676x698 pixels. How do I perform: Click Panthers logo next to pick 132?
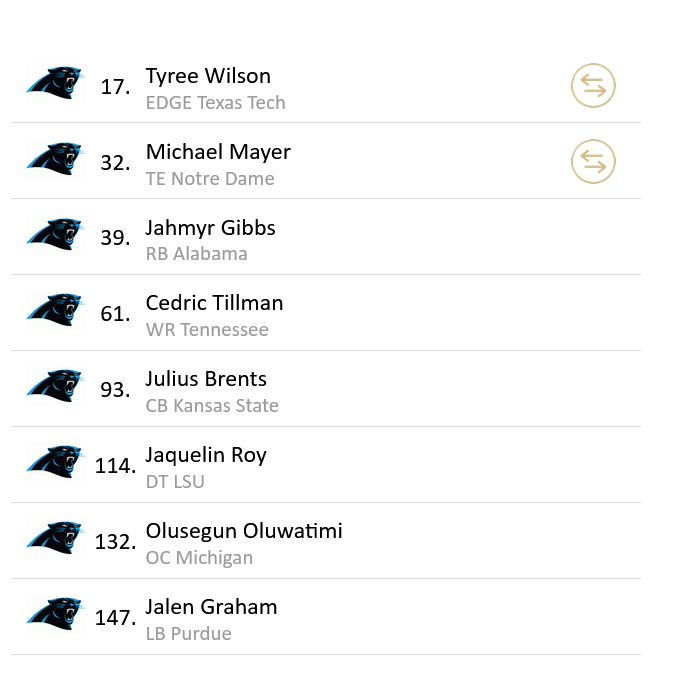click(x=55, y=539)
